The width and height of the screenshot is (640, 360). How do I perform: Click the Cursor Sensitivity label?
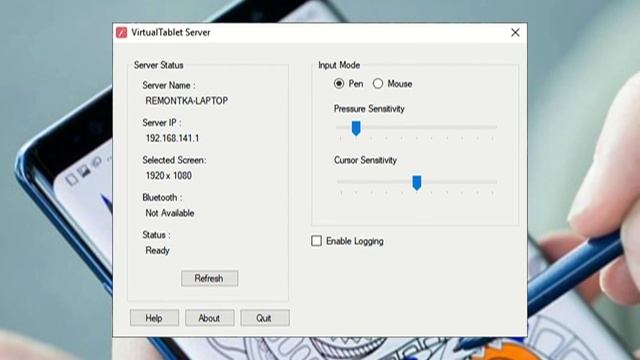point(365,160)
